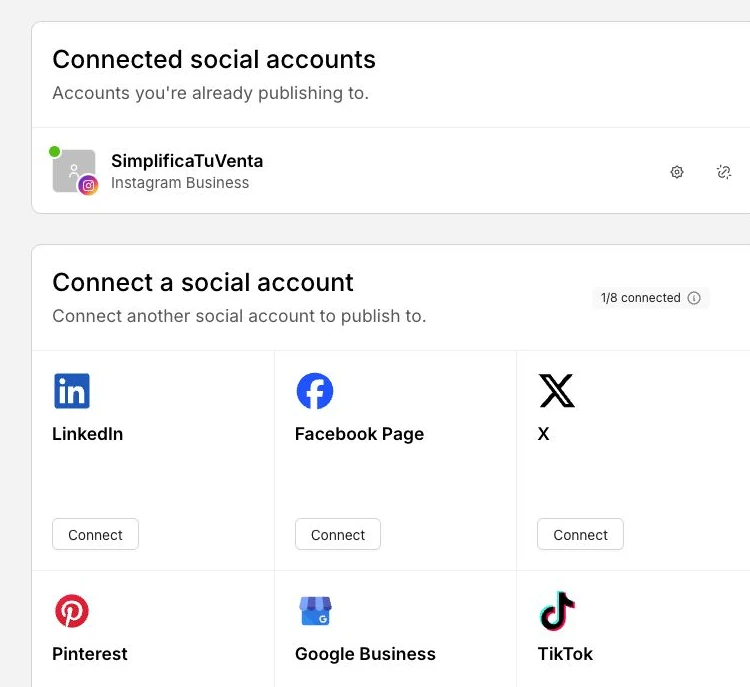The height and width of the screenshot is (687, 750).
Task: Click the X card title text
Action: 543,434
